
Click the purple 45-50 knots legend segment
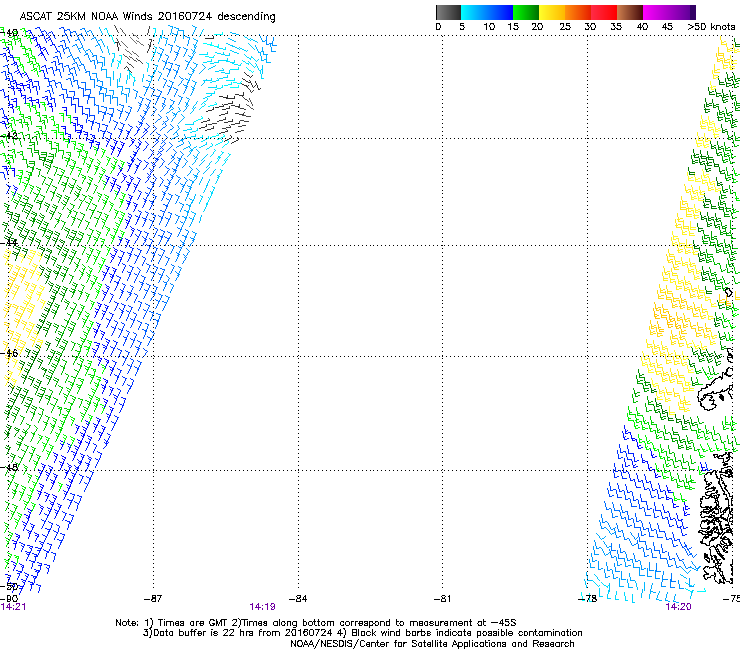[x=682, y=12]
